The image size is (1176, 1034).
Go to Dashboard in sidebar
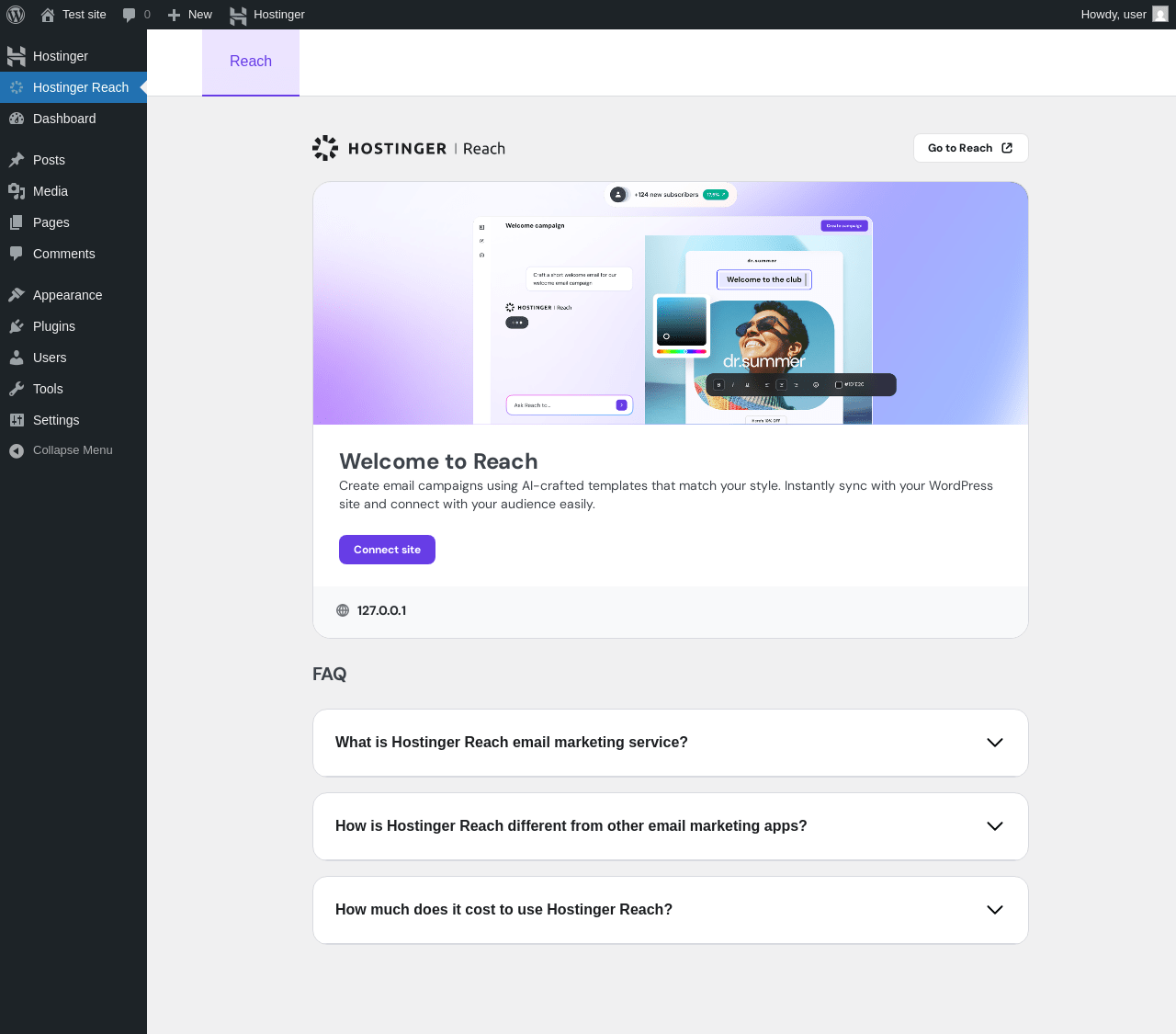pos(73,119)
